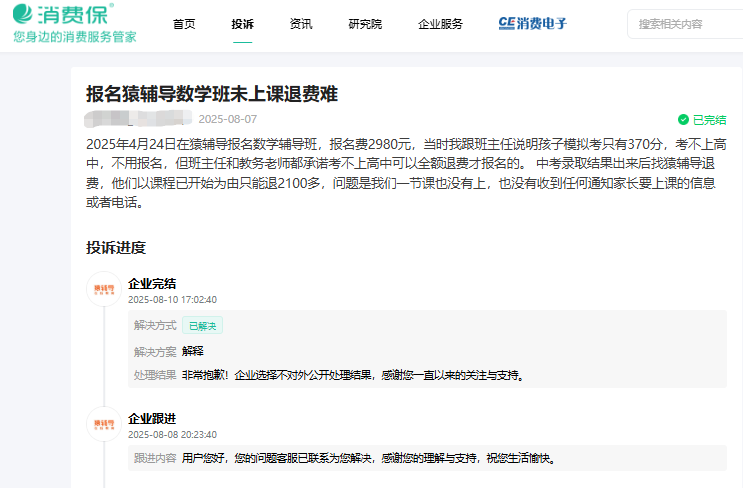Click the 已解决 resolution tag
Screen dimensions: 743x488
pos(202,325)
